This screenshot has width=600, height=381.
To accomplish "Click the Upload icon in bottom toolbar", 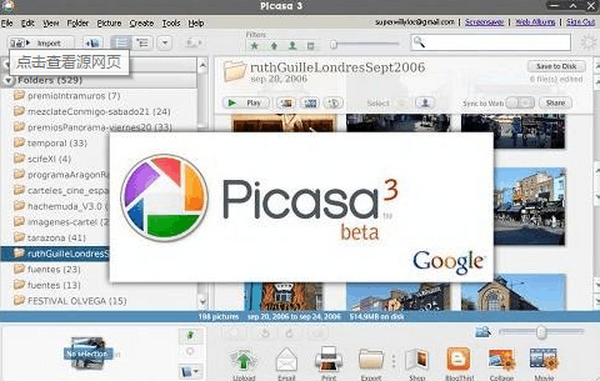I will tap(244, 361).
